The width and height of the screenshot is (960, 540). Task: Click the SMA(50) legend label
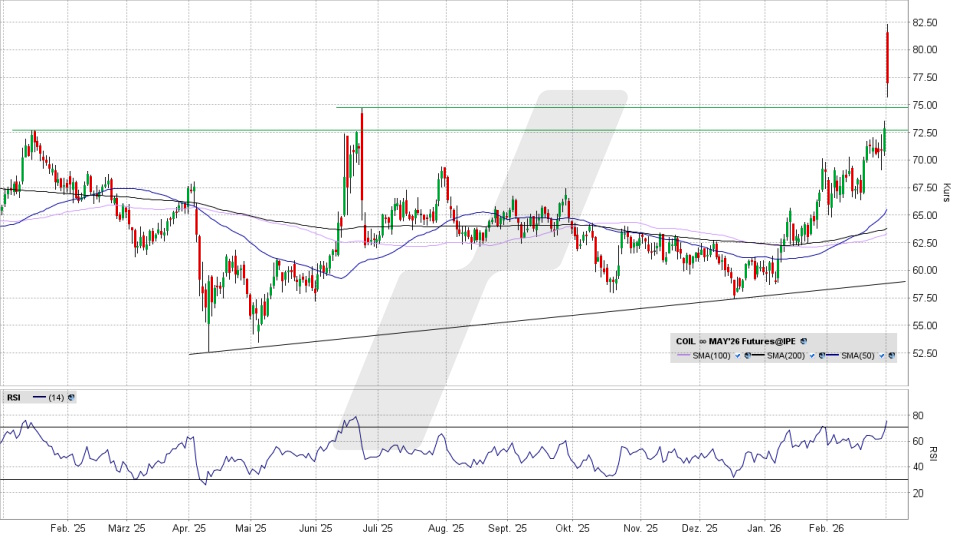(858, 356)
